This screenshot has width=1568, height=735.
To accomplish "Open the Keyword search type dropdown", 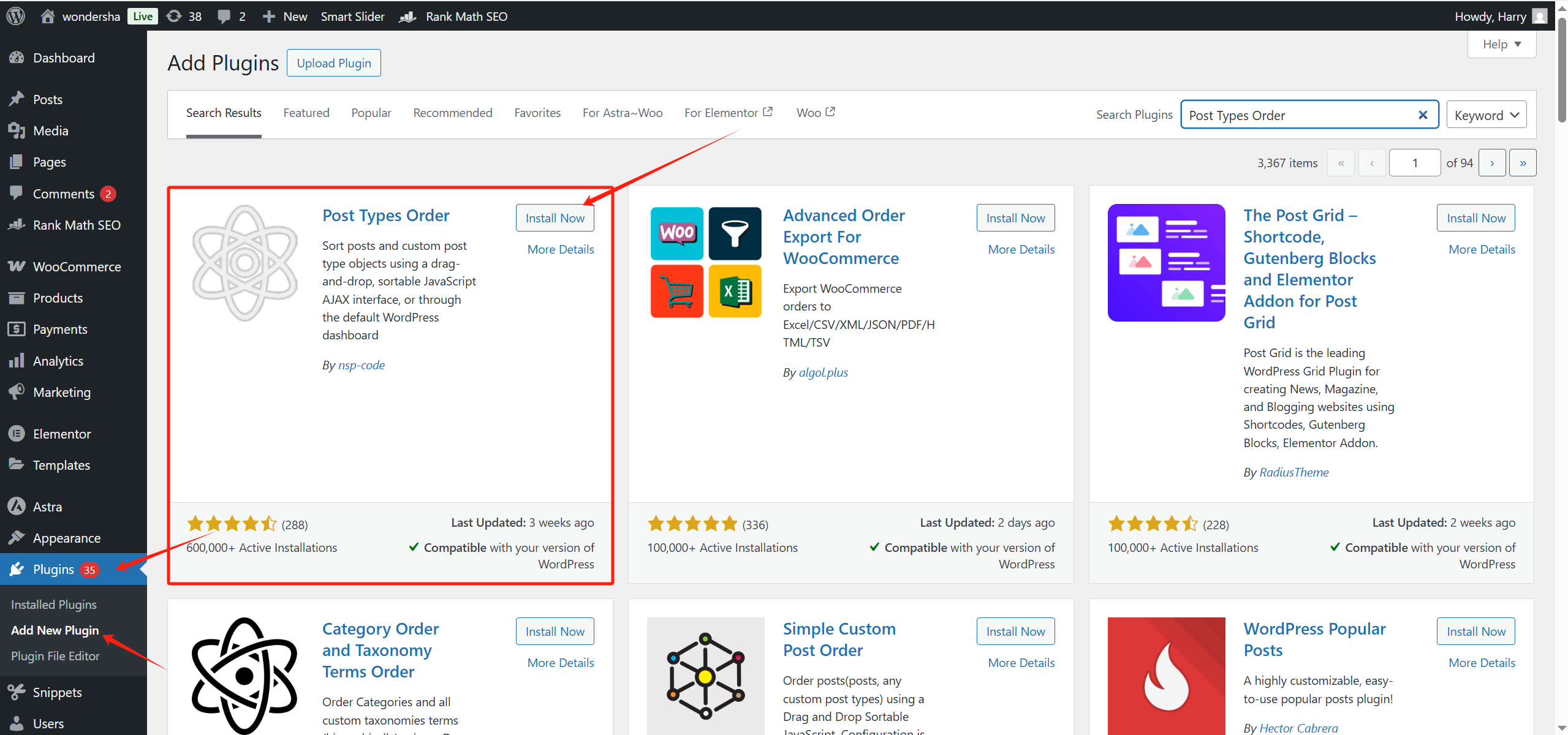I will coord(1486,114).
